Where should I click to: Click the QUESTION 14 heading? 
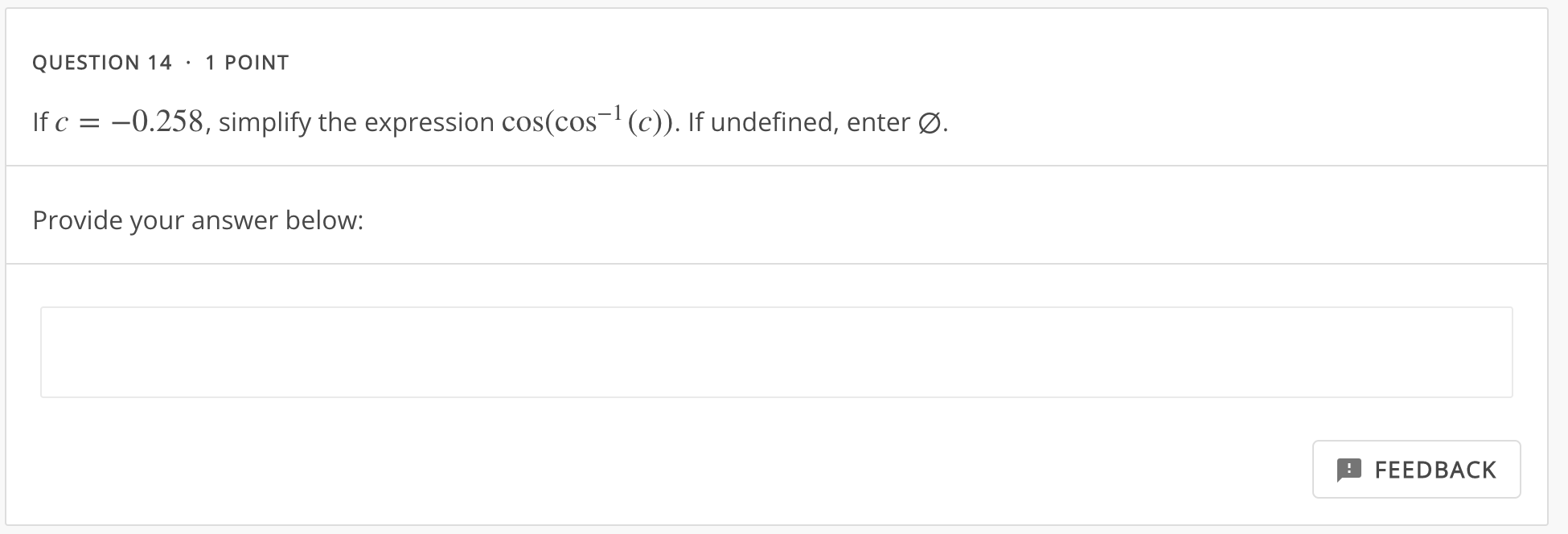pyautogui.click(x=102, y=62)
